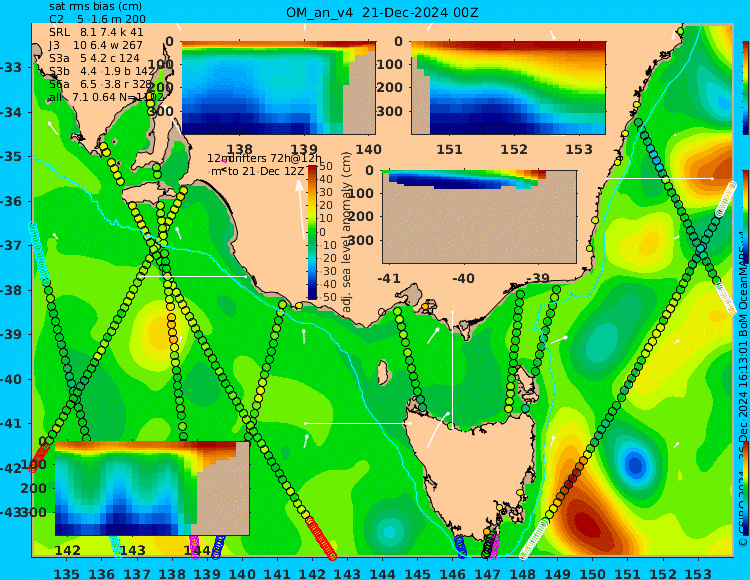The height and width of the screenshot is (580, 750).
Task: Select the J3 10 6.4 w 267 row
Action: click(96, 45)
